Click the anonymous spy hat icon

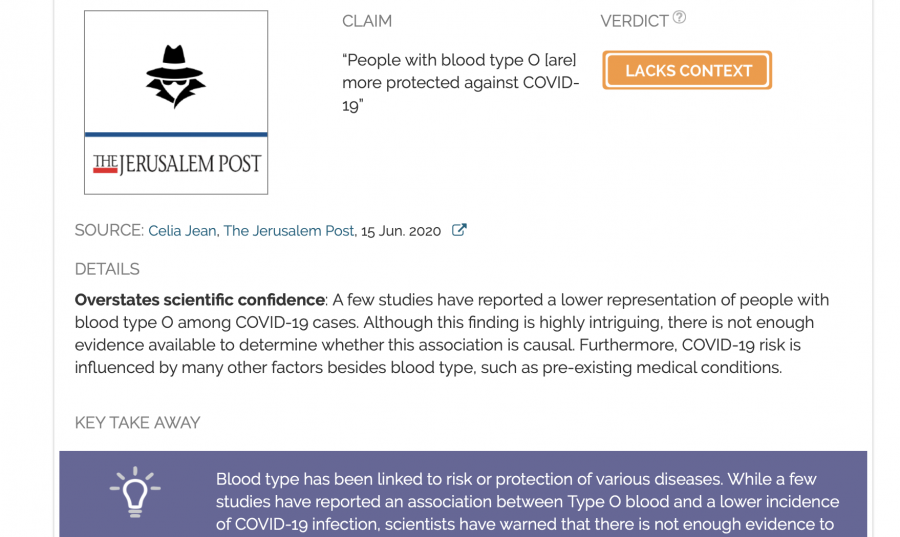175,77
